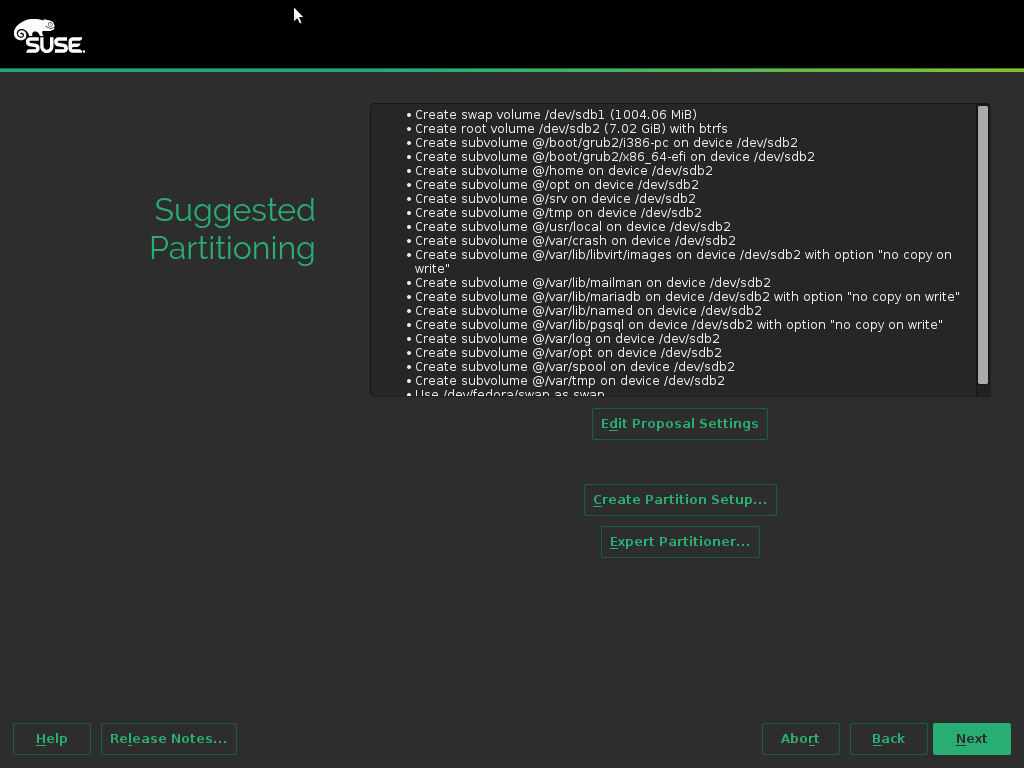Click the @/var/crash subvolume line
The image size is (1024, 768).
pyautogui.click(x=575, y=241)
